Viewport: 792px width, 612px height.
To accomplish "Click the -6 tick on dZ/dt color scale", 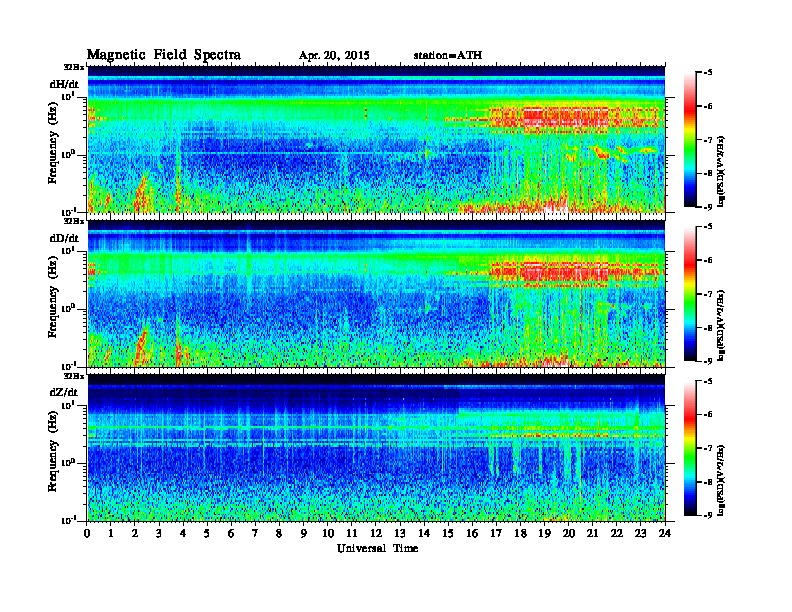I will (x=708, y=415).
